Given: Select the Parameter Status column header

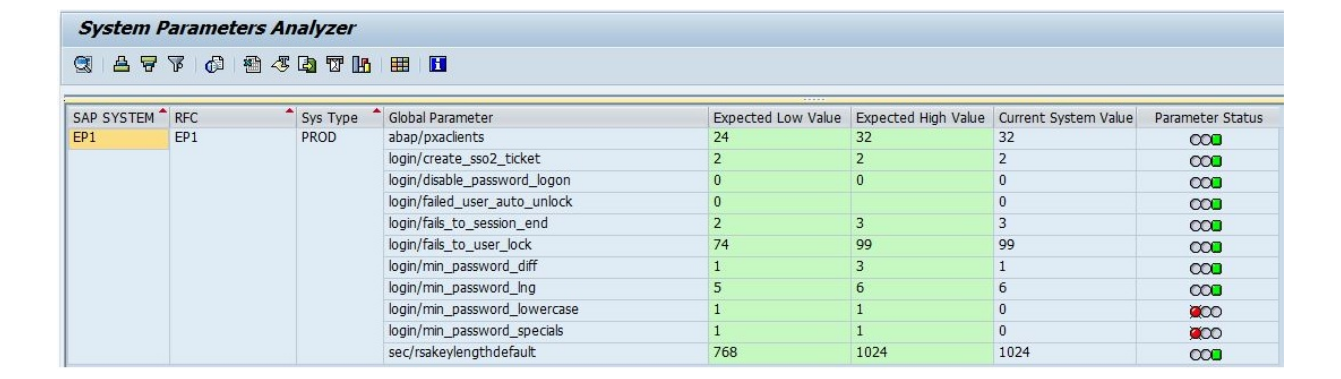Looking at the screenshot, I should pyautogui.click(x=1208, y=118).
